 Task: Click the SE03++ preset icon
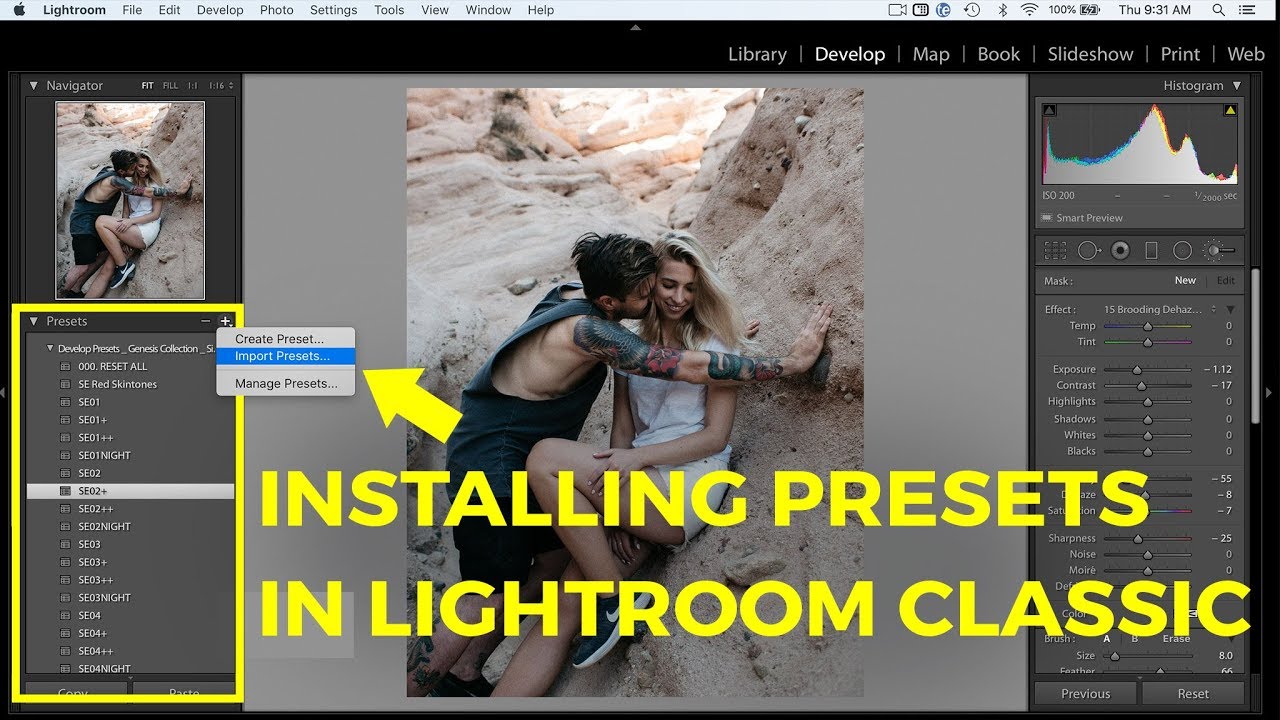tap(66, 580)
